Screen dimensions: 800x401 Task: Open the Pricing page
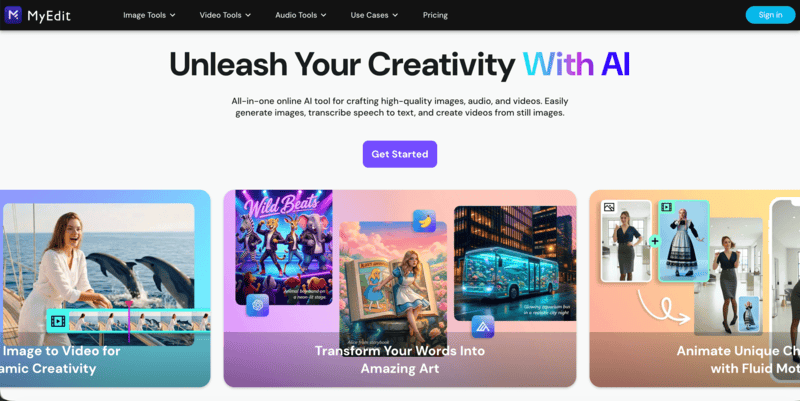tap(435, 15)
